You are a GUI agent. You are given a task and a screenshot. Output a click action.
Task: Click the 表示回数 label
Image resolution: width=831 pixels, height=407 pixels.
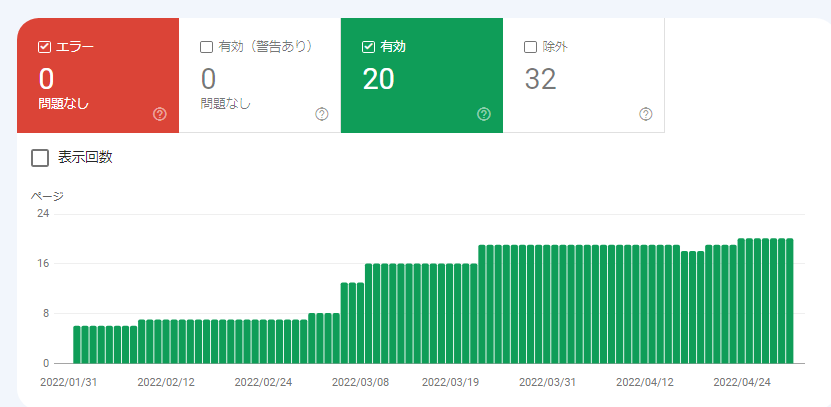pos(85,157)
